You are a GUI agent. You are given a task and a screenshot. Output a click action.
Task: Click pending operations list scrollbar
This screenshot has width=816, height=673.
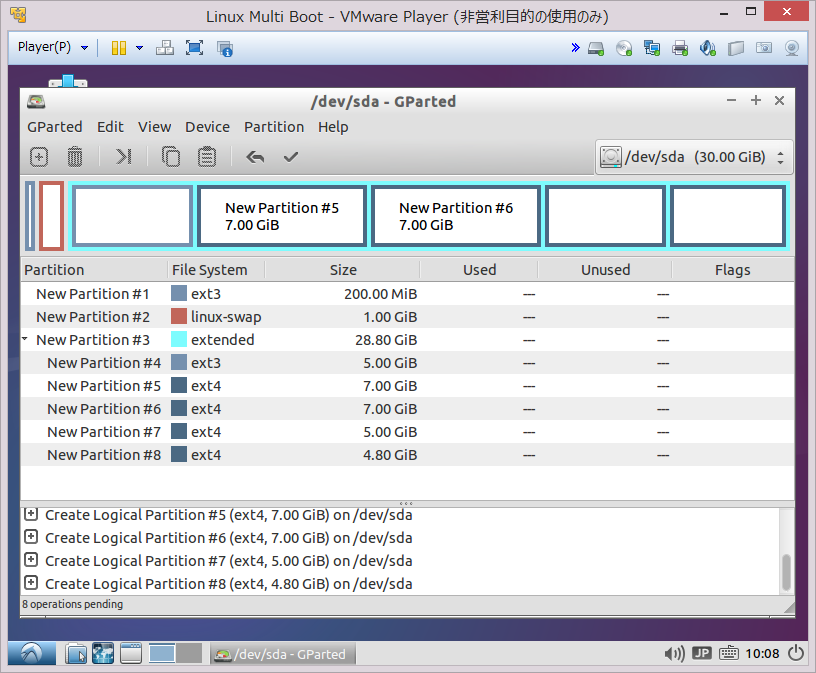pos(786,573)
